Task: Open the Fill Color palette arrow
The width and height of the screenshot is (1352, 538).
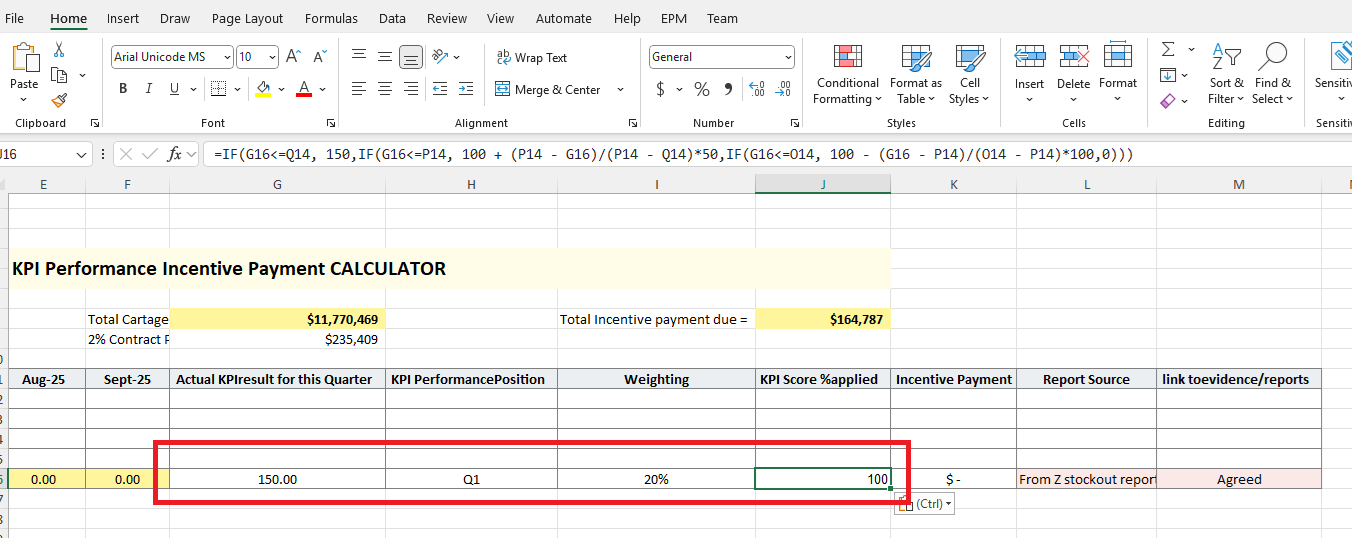Action: [x=282, y=89]
